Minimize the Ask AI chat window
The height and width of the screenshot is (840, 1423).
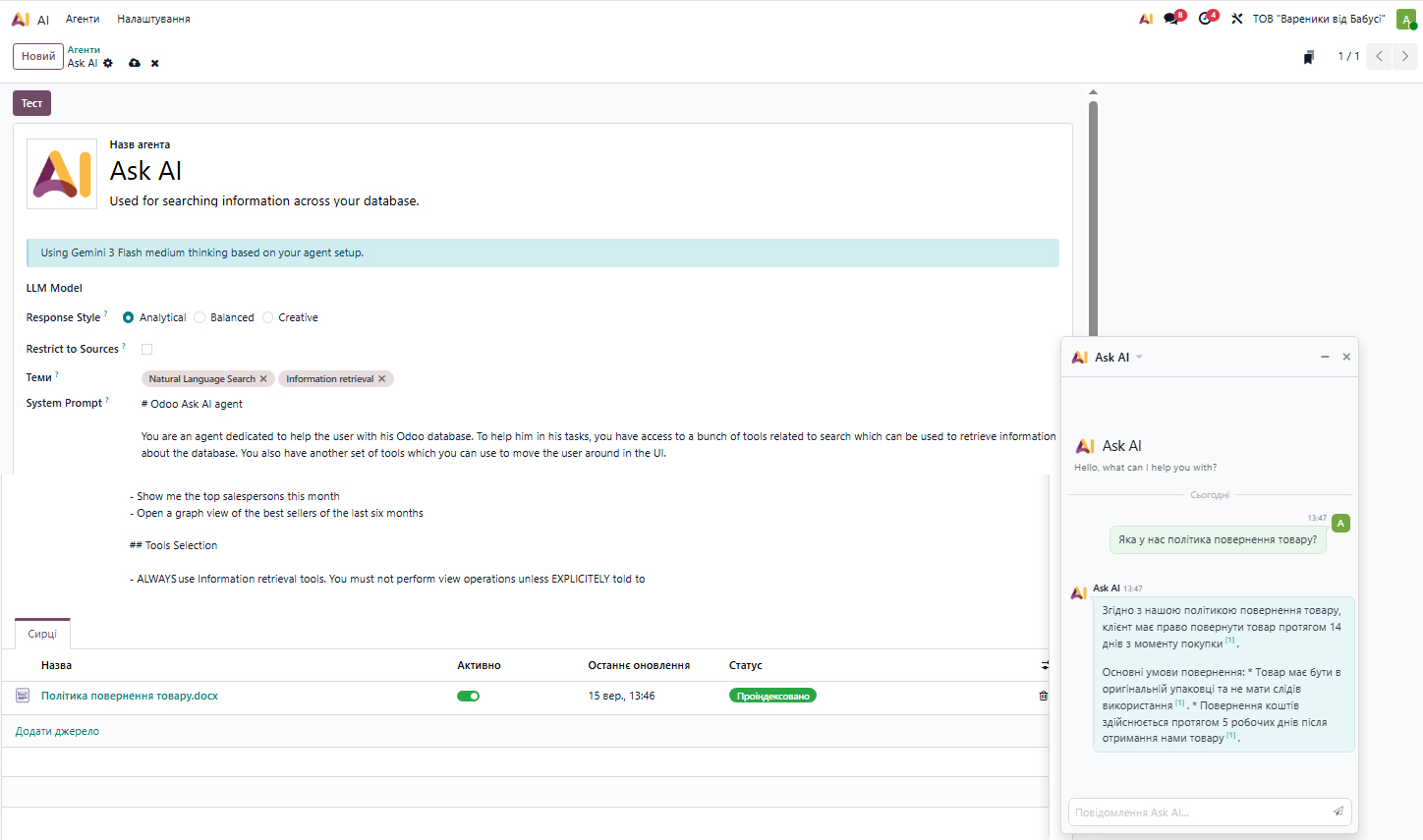click(1325, 357)
